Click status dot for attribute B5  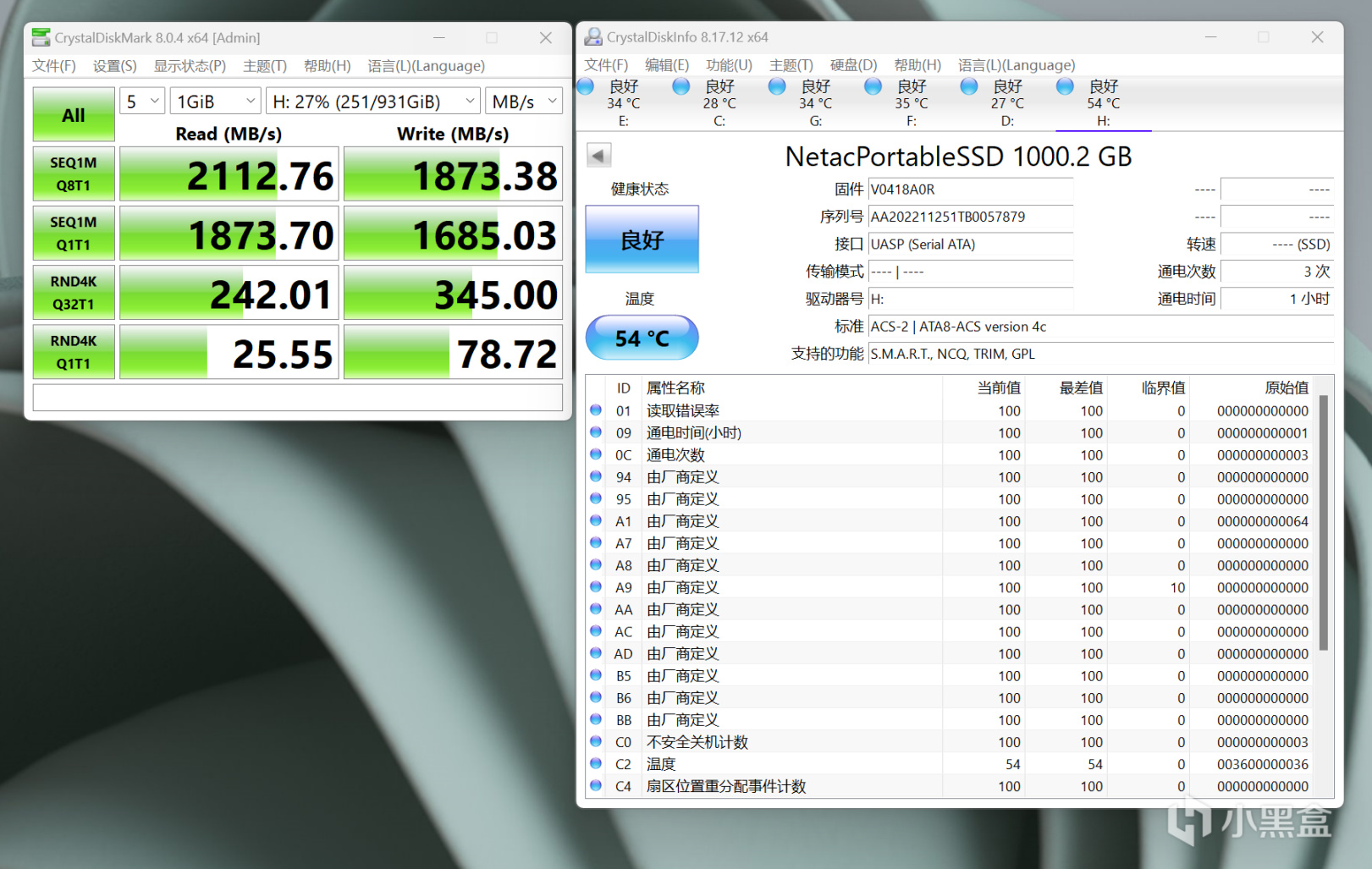[x=596, y=675]
